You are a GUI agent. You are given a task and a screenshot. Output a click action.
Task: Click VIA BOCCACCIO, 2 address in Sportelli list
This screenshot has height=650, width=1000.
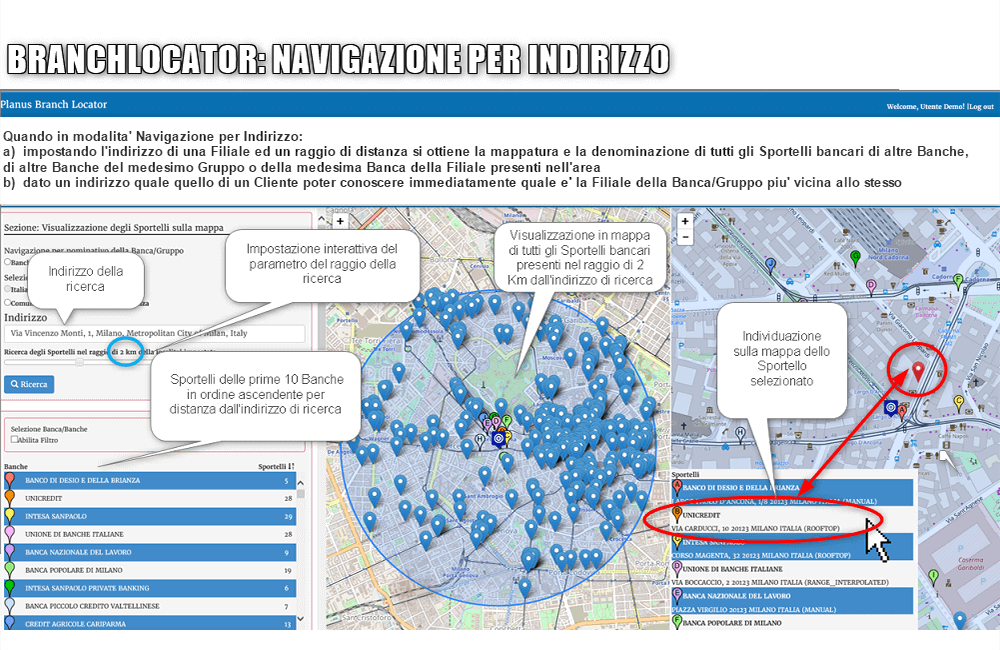click(780, 582)
